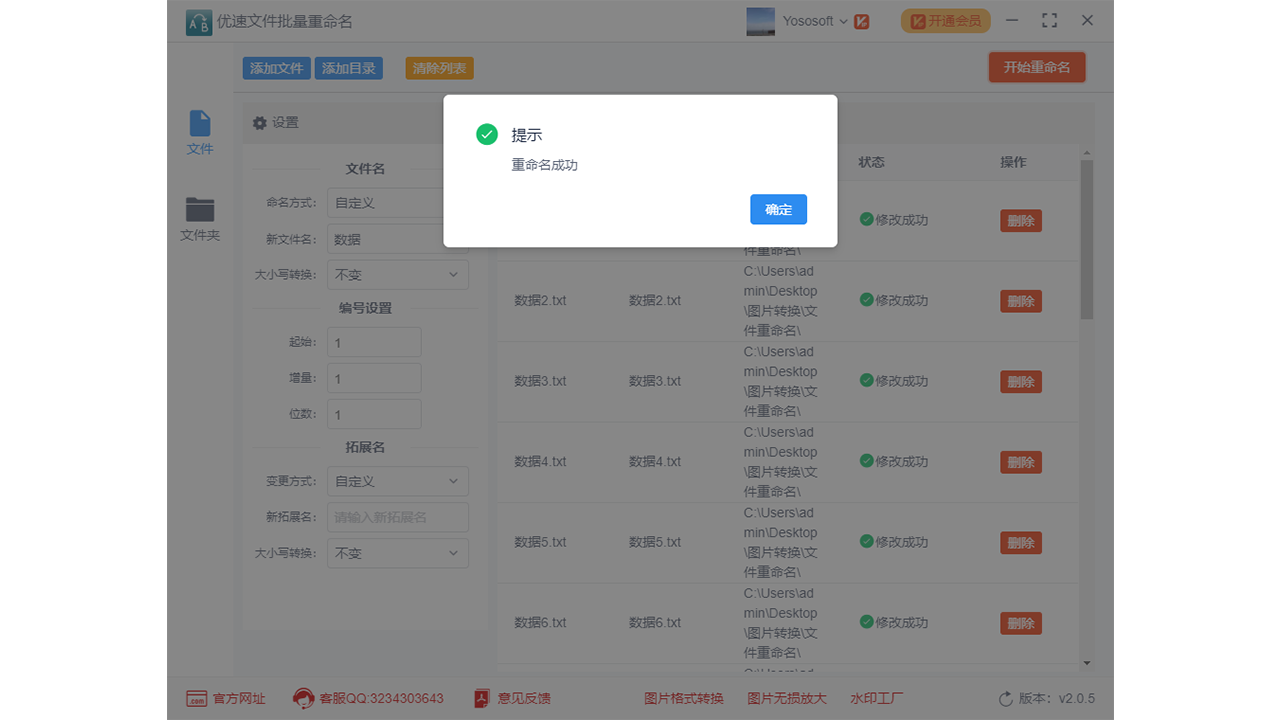Click 删除 for the 数据3.txt row

pyautogui.click(x=1020, y=381)
